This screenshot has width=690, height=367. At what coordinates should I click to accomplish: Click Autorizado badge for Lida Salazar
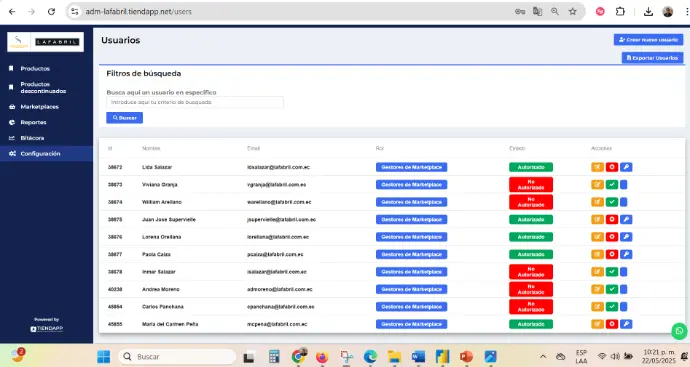[x=531, y=167]
